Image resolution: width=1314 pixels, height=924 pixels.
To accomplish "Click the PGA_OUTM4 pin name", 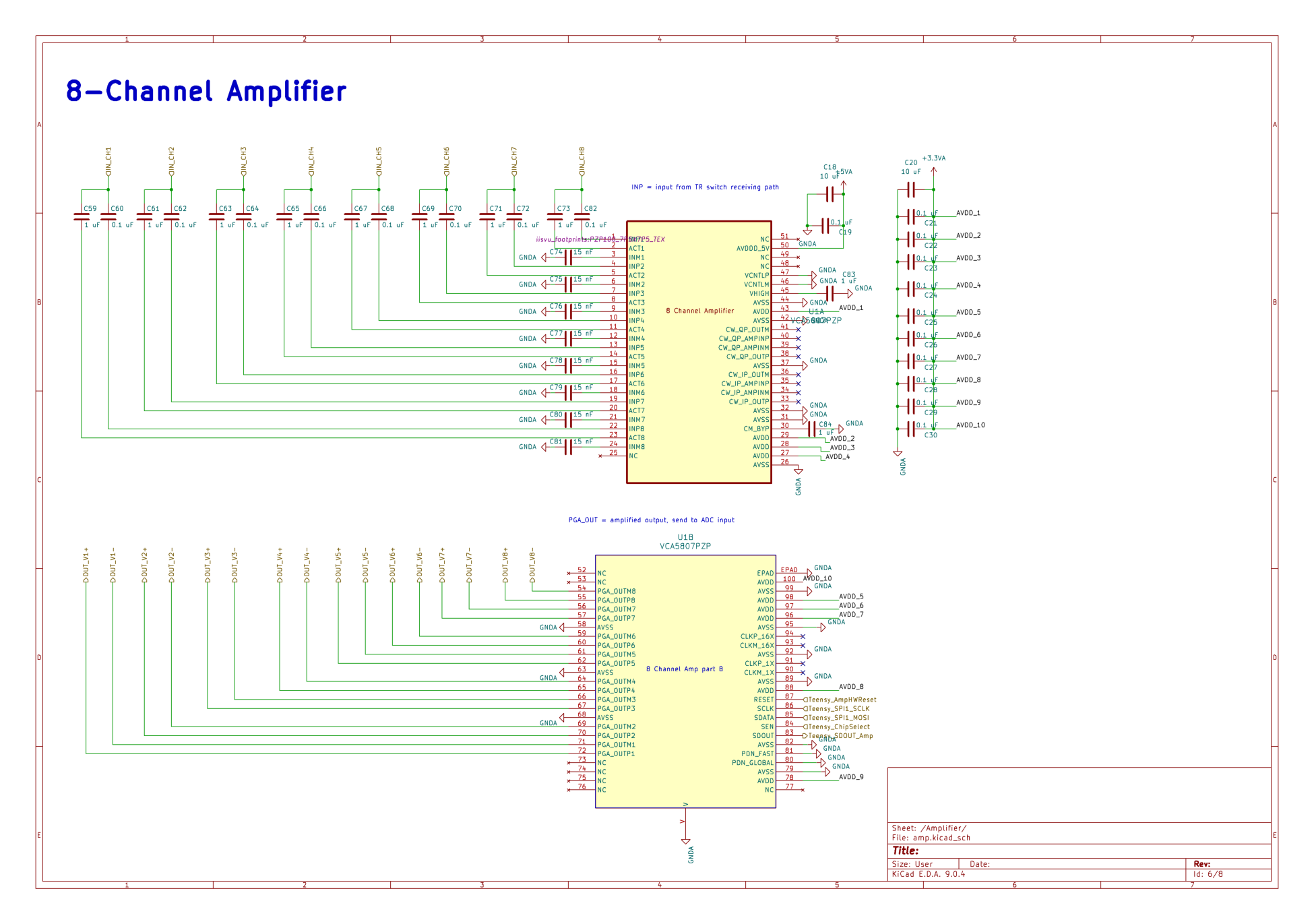I will [x=617, y=682].
